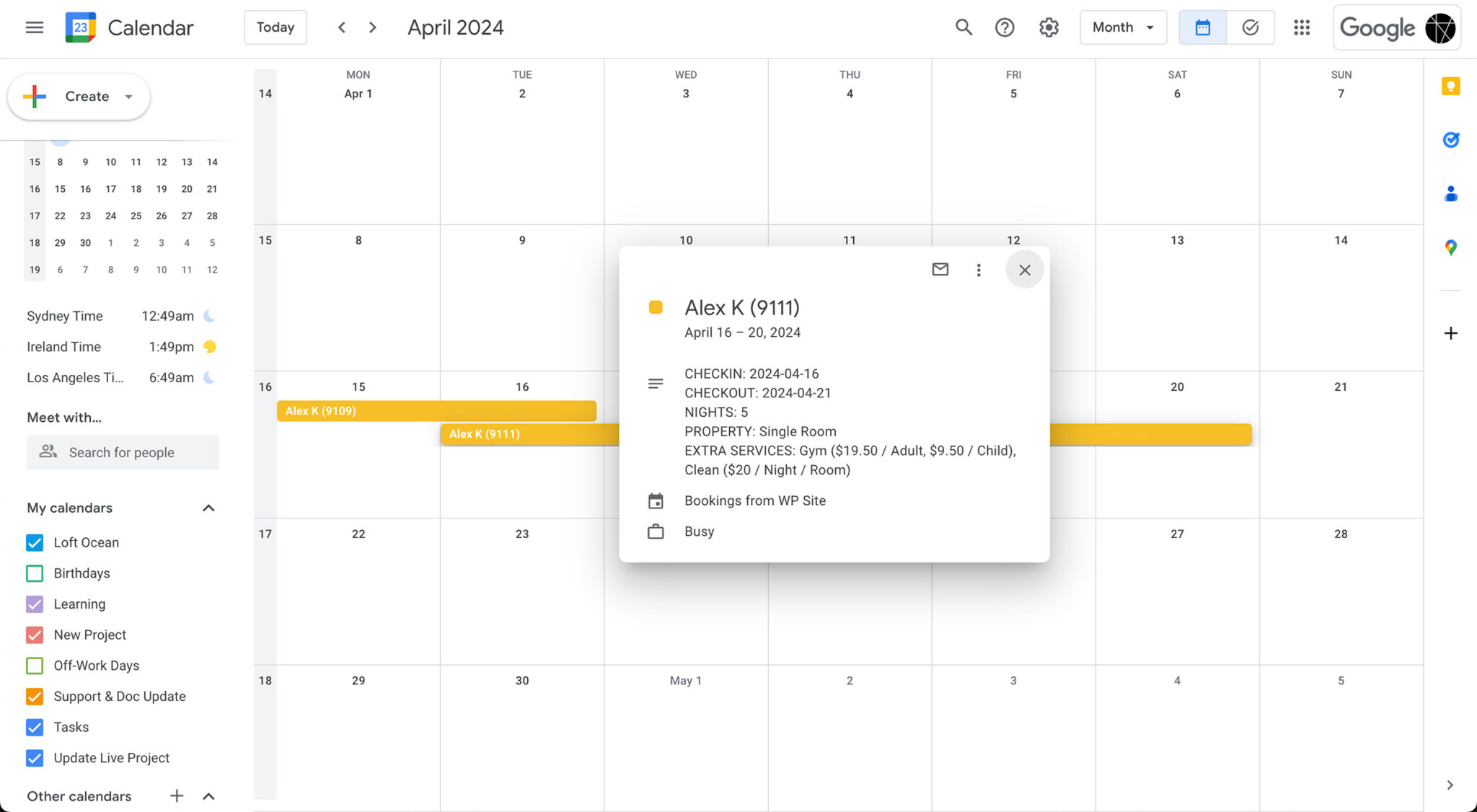
Task: Toggle New Project calendar checkbox
Action: tap(35, 635)
